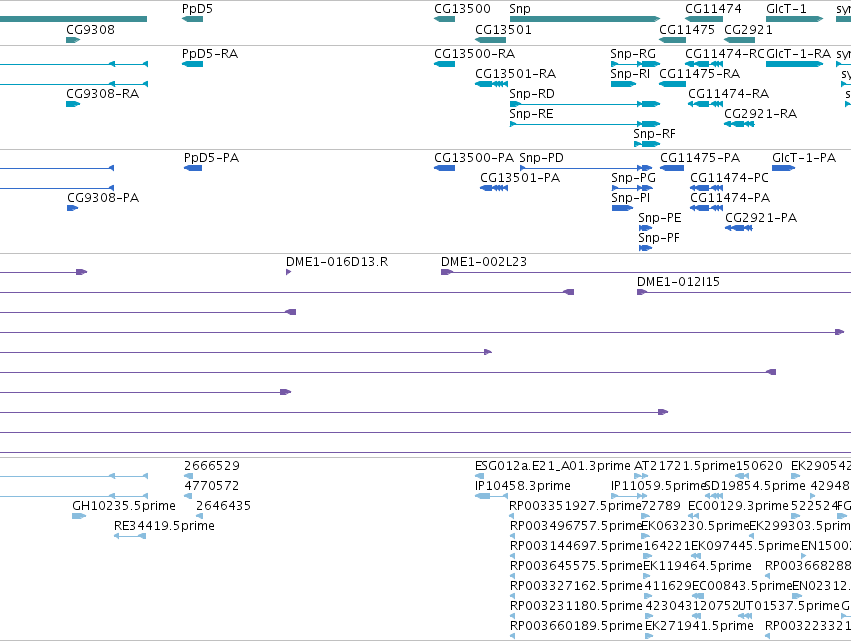Click the EC00843.5prime EST label
The width and height of the screenshot is (851, 641).
(x=742, y=586)
